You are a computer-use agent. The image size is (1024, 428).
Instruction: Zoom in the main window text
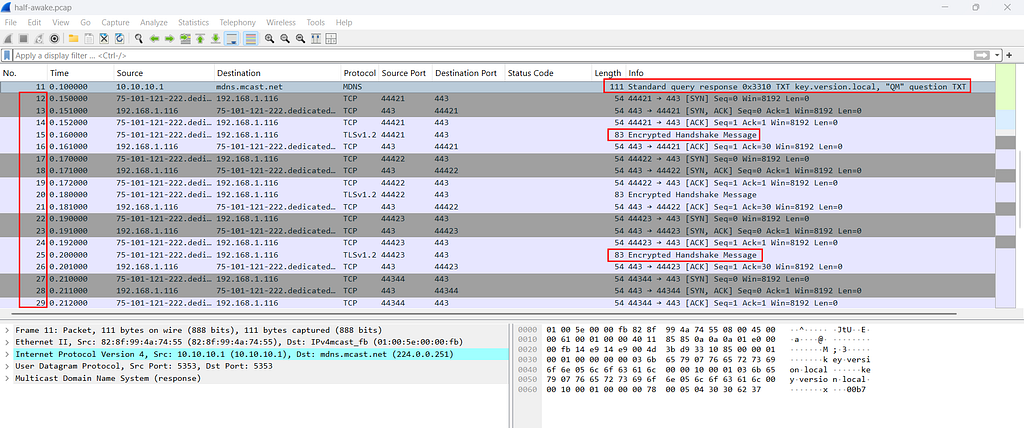tap(269, 39)
